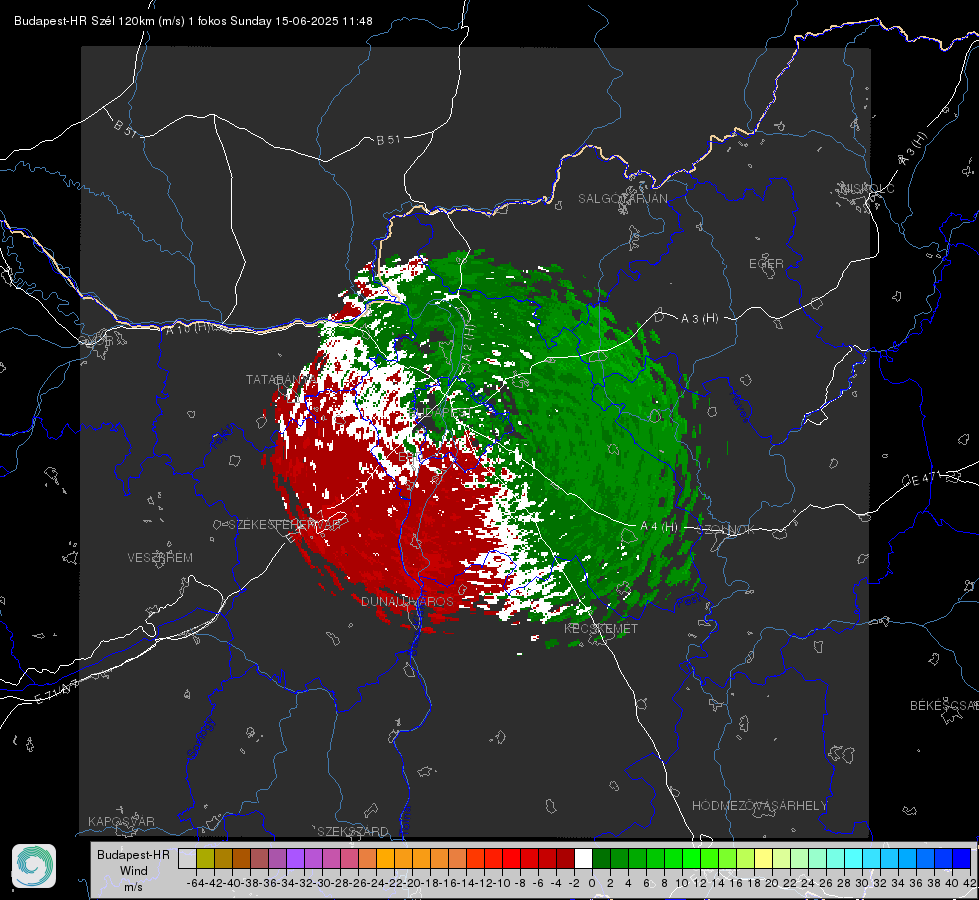Click the SALGÓTARJÁN city label
The width and height of the screenshot is (979, 900).
point(622,199)
